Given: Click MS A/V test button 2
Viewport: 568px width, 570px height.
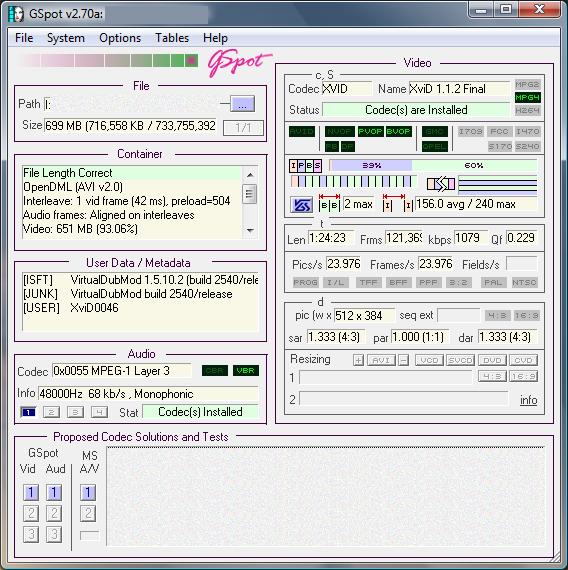Looking at the screenshot, I should (x=88, y=513).
